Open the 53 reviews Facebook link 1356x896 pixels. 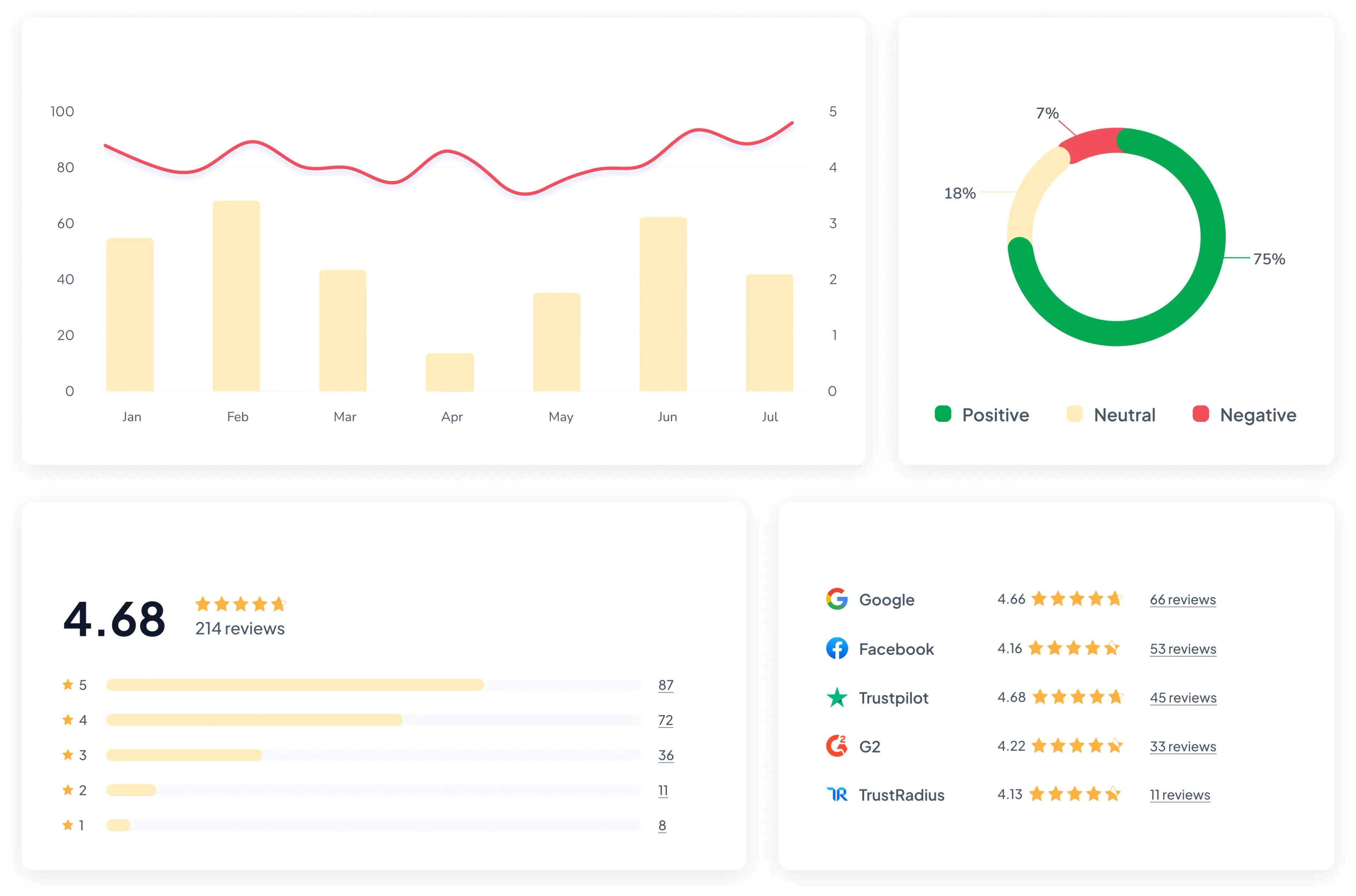click(1182, 649)
